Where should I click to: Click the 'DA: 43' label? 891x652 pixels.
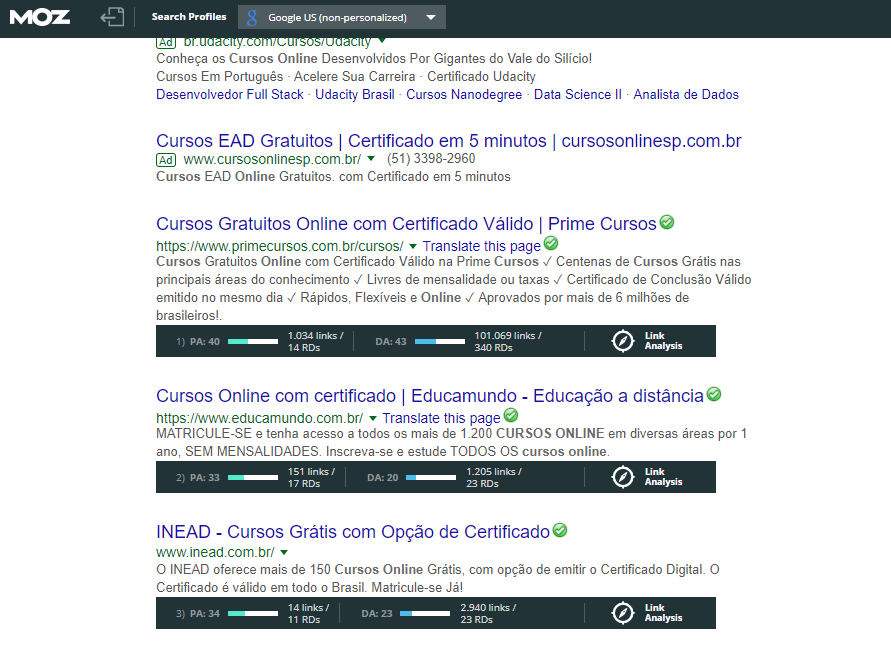[x=391, y=342]
